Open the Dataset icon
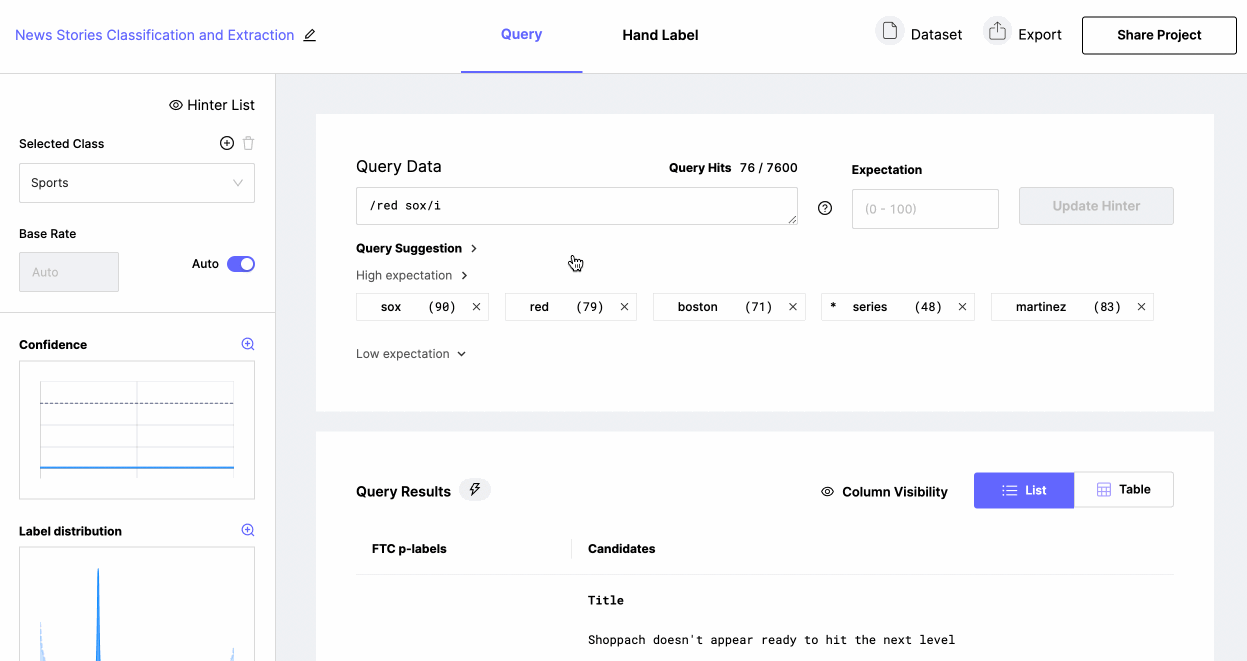Screen dimensions: 1247x661 890,31
